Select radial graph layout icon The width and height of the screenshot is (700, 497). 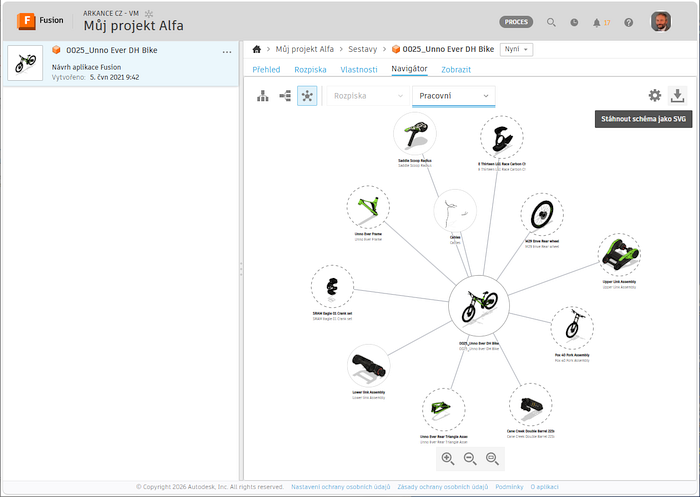pyautogui.click(x=307, y=96)
